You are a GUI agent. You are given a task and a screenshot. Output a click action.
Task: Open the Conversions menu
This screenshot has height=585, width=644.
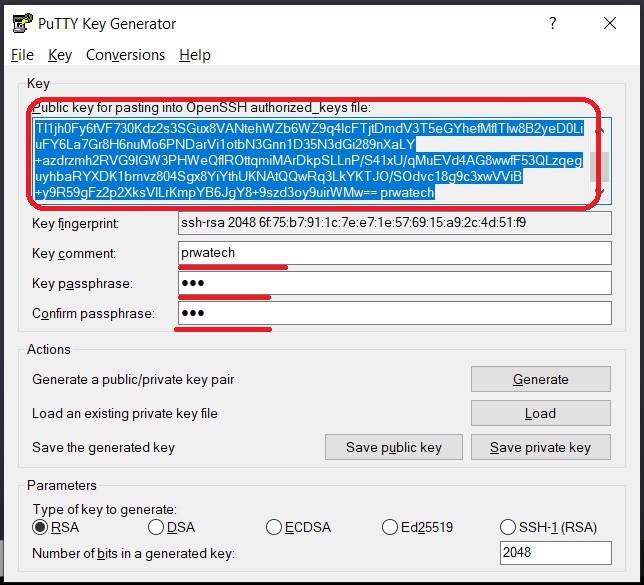(125, 55)
